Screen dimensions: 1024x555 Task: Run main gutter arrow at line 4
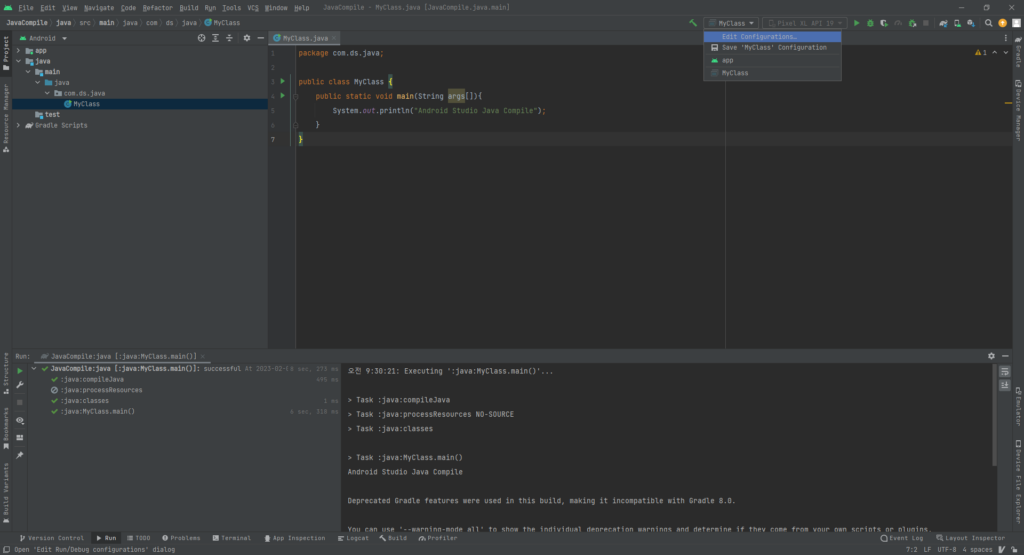point(283,96)
